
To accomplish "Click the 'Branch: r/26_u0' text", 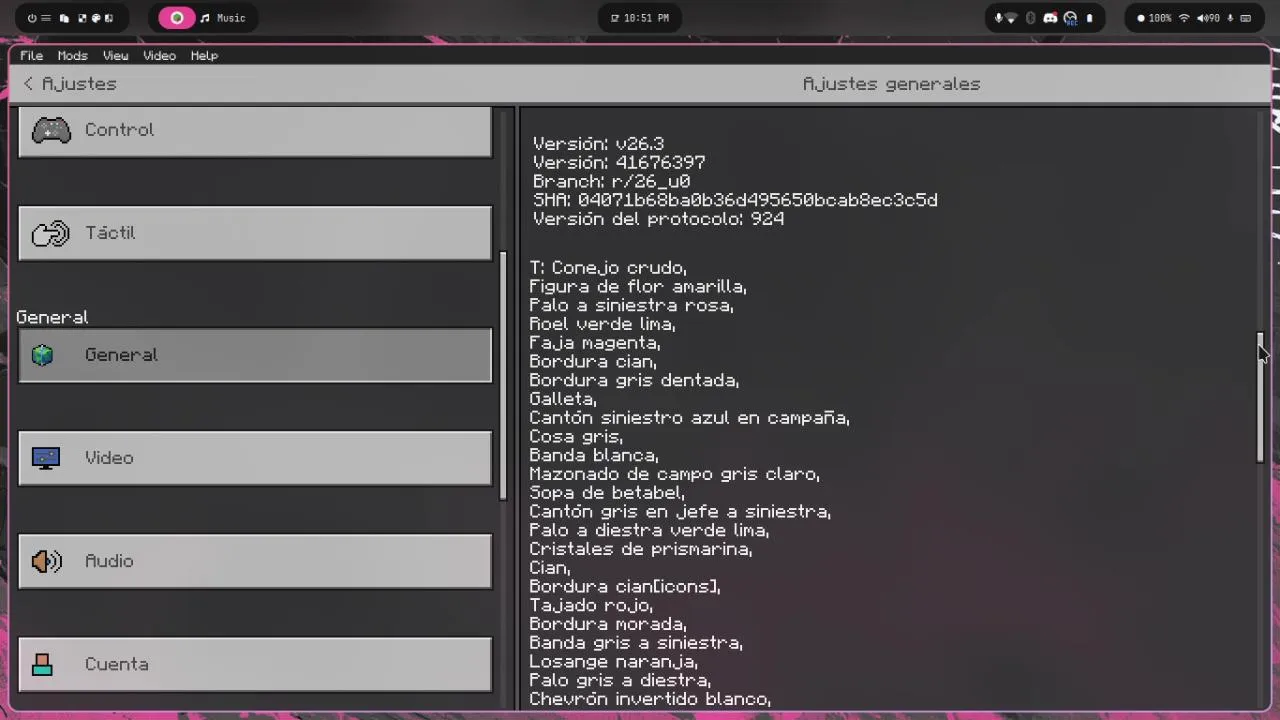I will point(611,181).
